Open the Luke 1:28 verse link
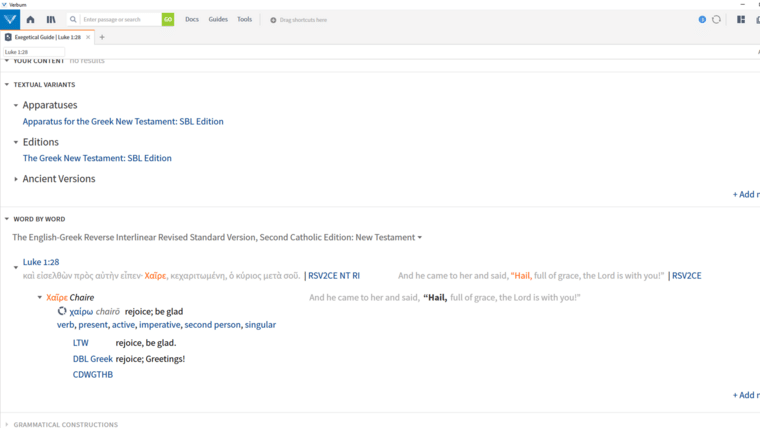 click(41, 262)
